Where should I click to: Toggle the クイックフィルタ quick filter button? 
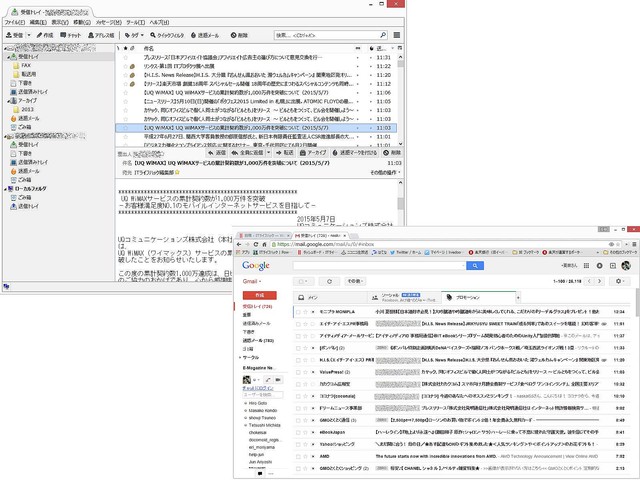tap(167, 35)
